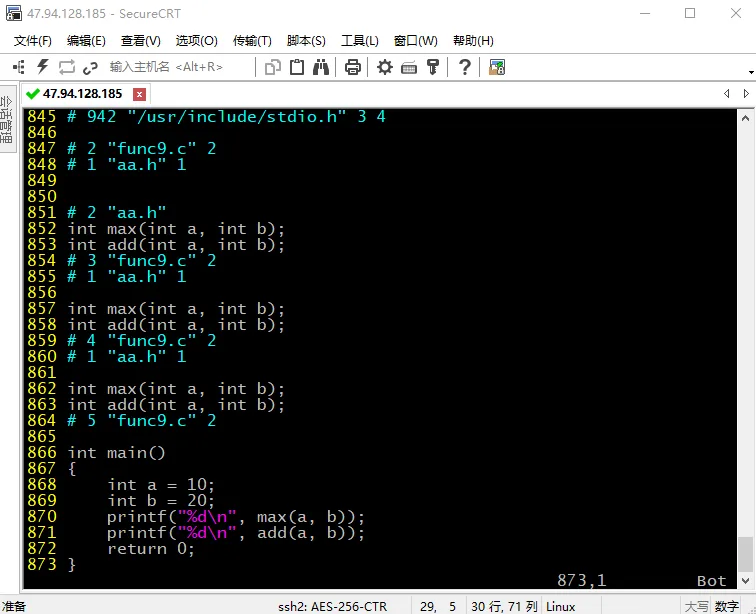The image size is (756, 614).
Task: Open the 脚本(S) menu
Action: click(306, 41)
